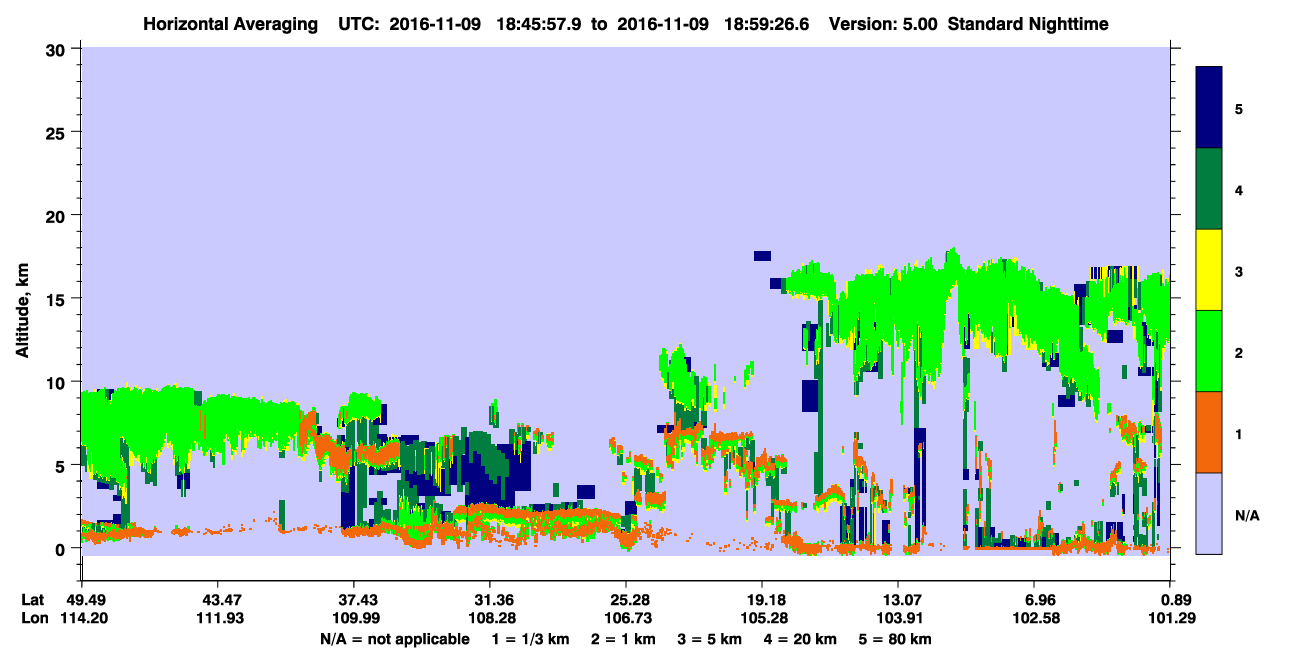Click the orange 1 colorbar segment
This screenshot has height=667, width=1300.
pyautogui.click(x=1209, y=432)
